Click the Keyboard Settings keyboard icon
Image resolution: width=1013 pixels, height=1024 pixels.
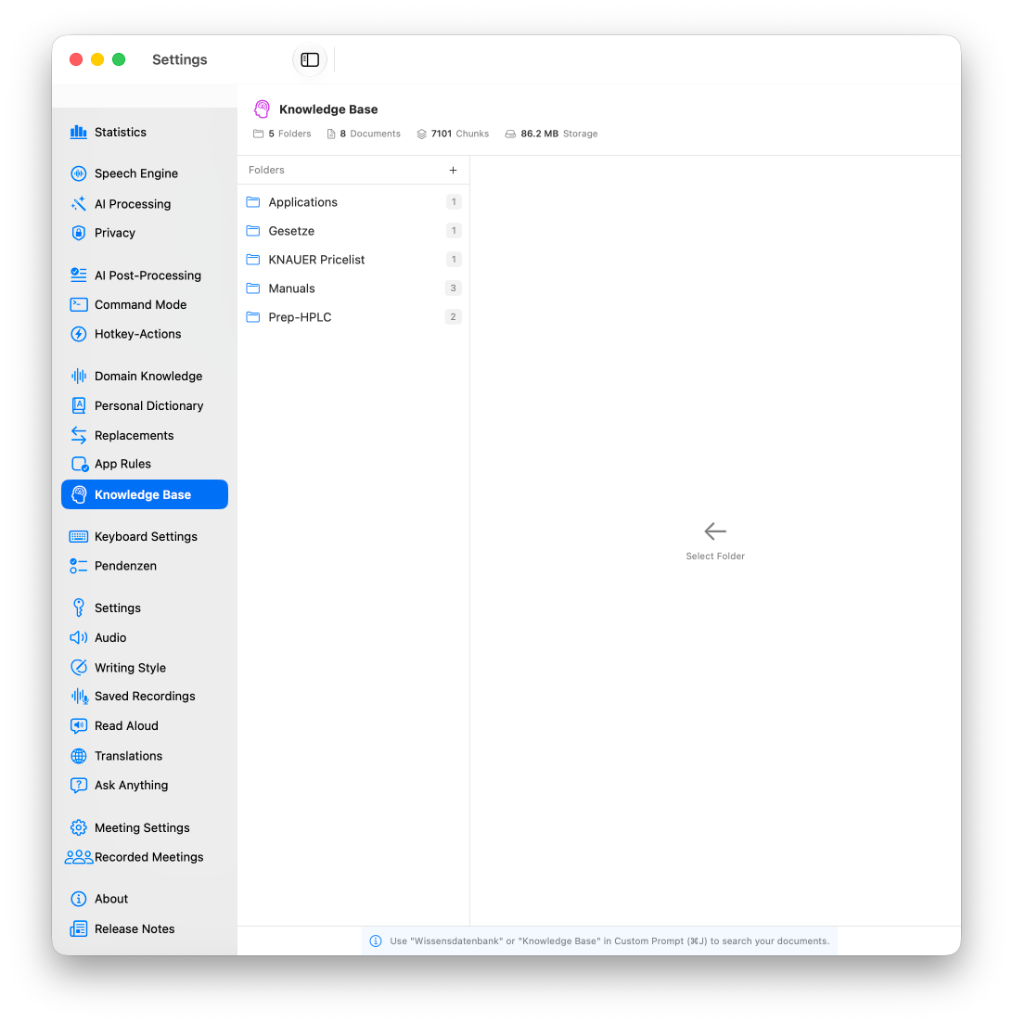pos(78,537)
